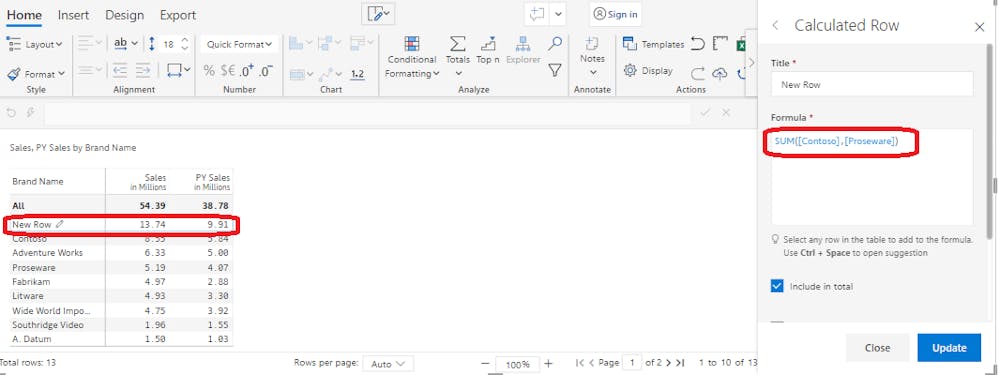
Task: Select the Proseware row
Action: coord(121,267)
